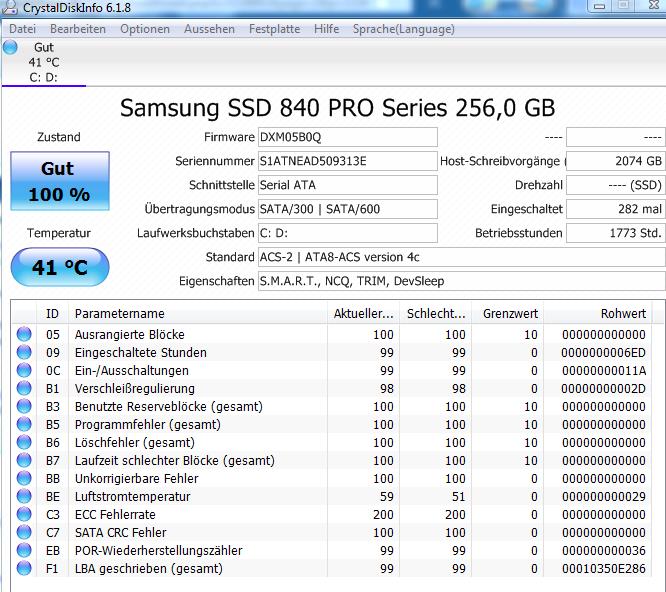This screenshot has height=592, width=666.
Task: Open the Bearbeiten menu
Action: 78,29
